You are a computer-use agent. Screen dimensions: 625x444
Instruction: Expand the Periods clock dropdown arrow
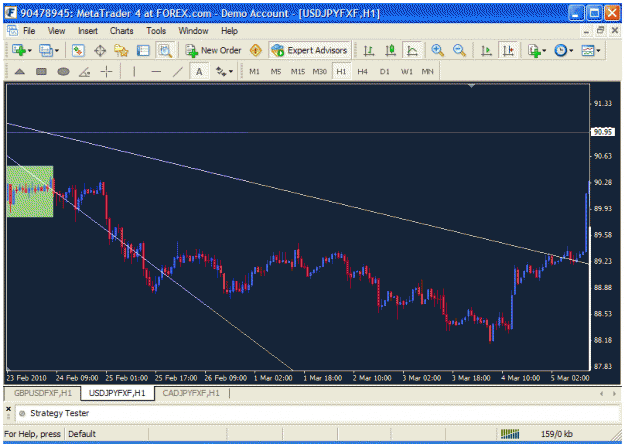tap(572, 51)
